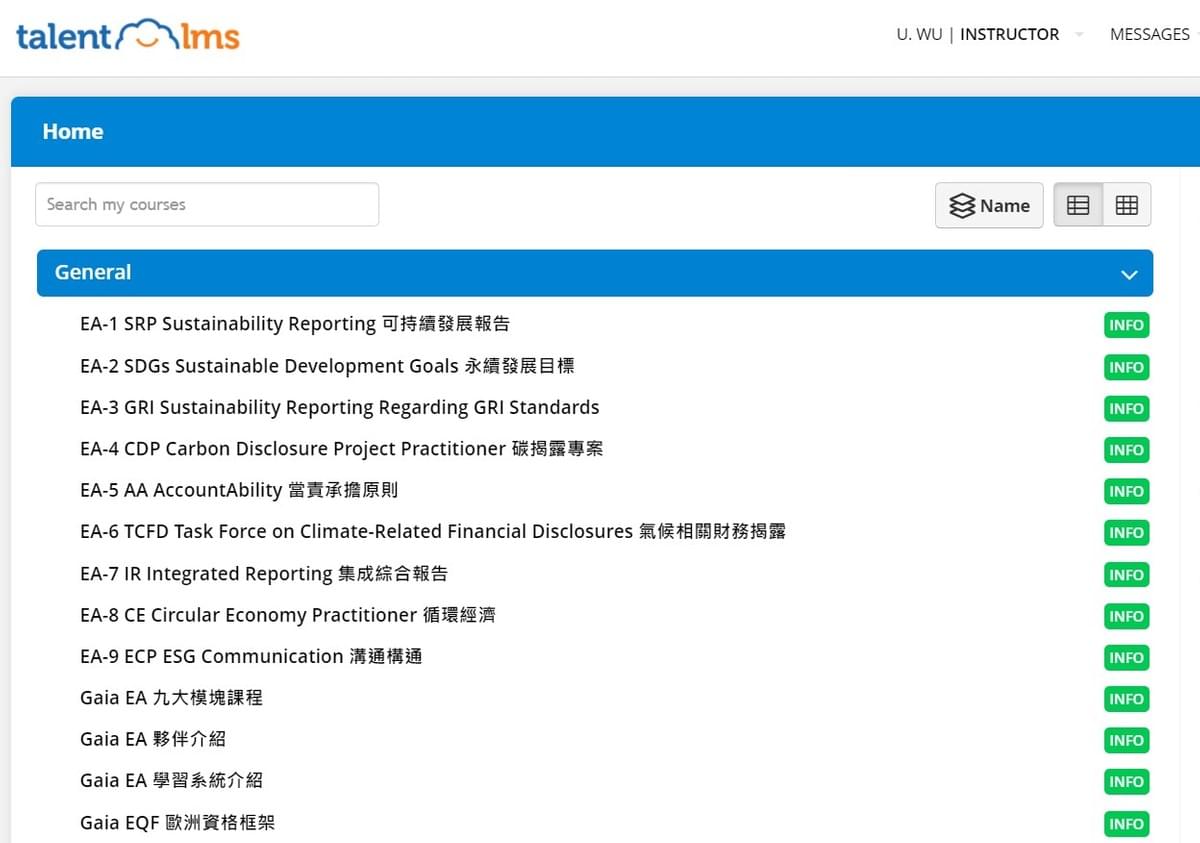The height and width of the screenshot is (843, 1200).
Task: Collapse the General category chevron
Action: 1129,274
